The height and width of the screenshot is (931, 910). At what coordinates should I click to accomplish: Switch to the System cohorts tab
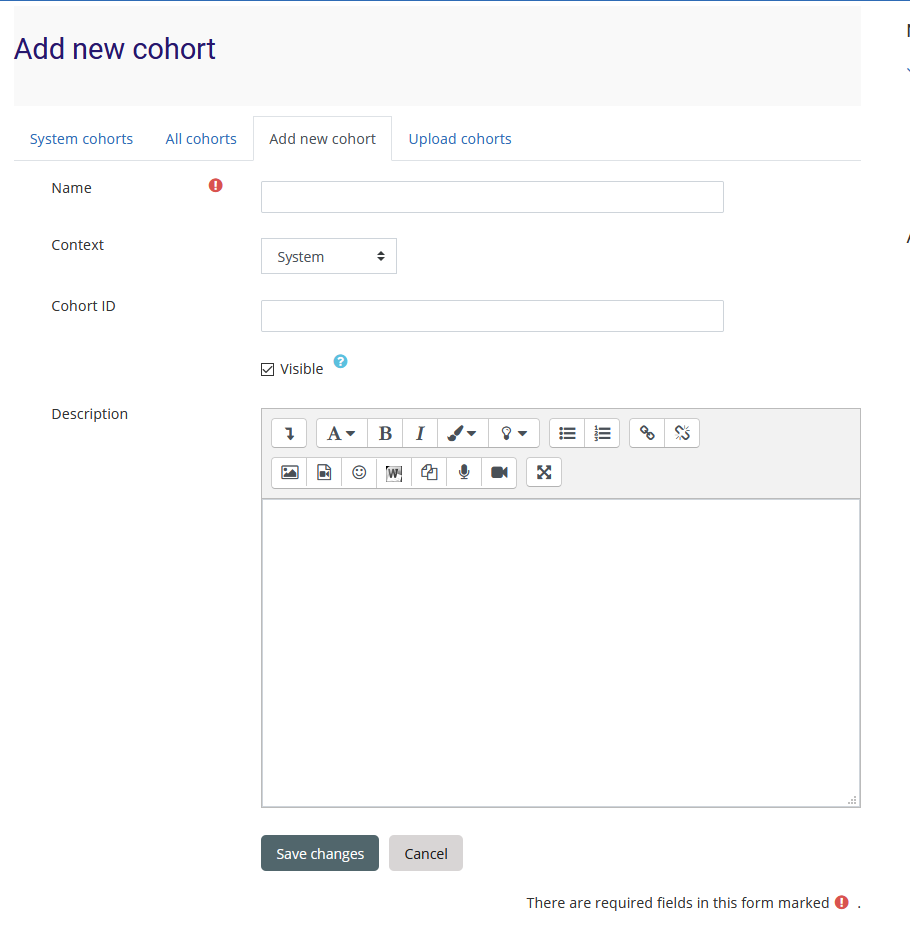(81, 139)
